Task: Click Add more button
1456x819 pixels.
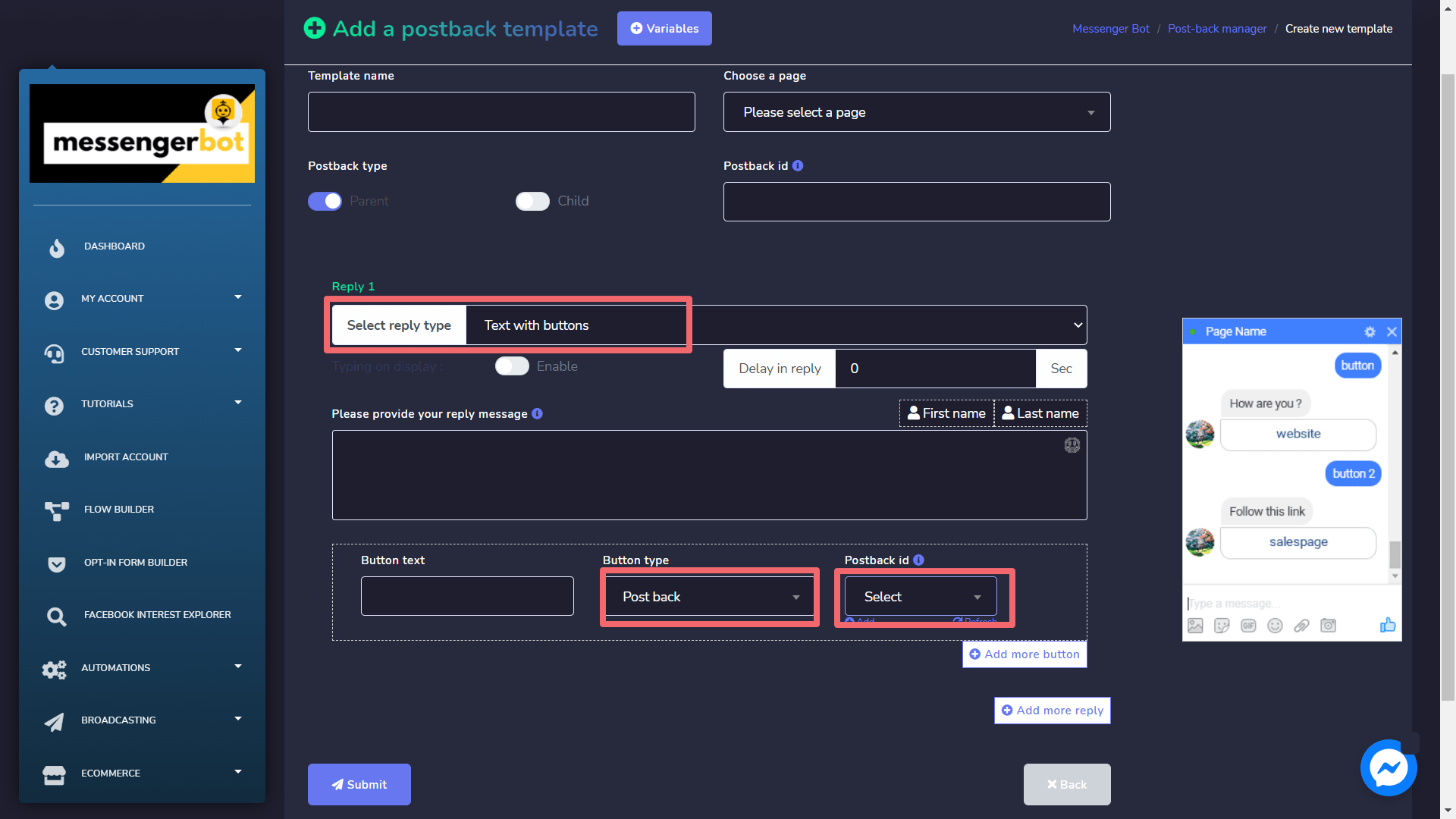Action: click(1025, 654)
